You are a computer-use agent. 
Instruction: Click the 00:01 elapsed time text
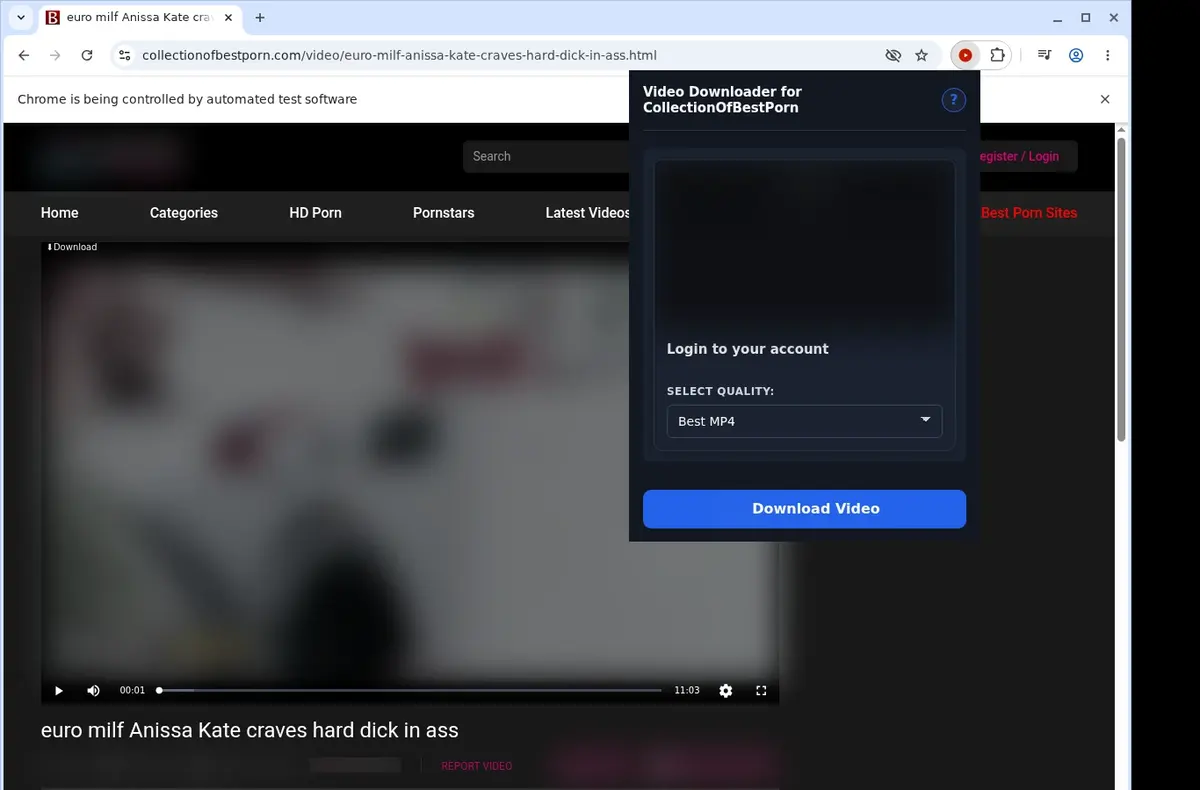pyautogui.click(x=133, y=690)
